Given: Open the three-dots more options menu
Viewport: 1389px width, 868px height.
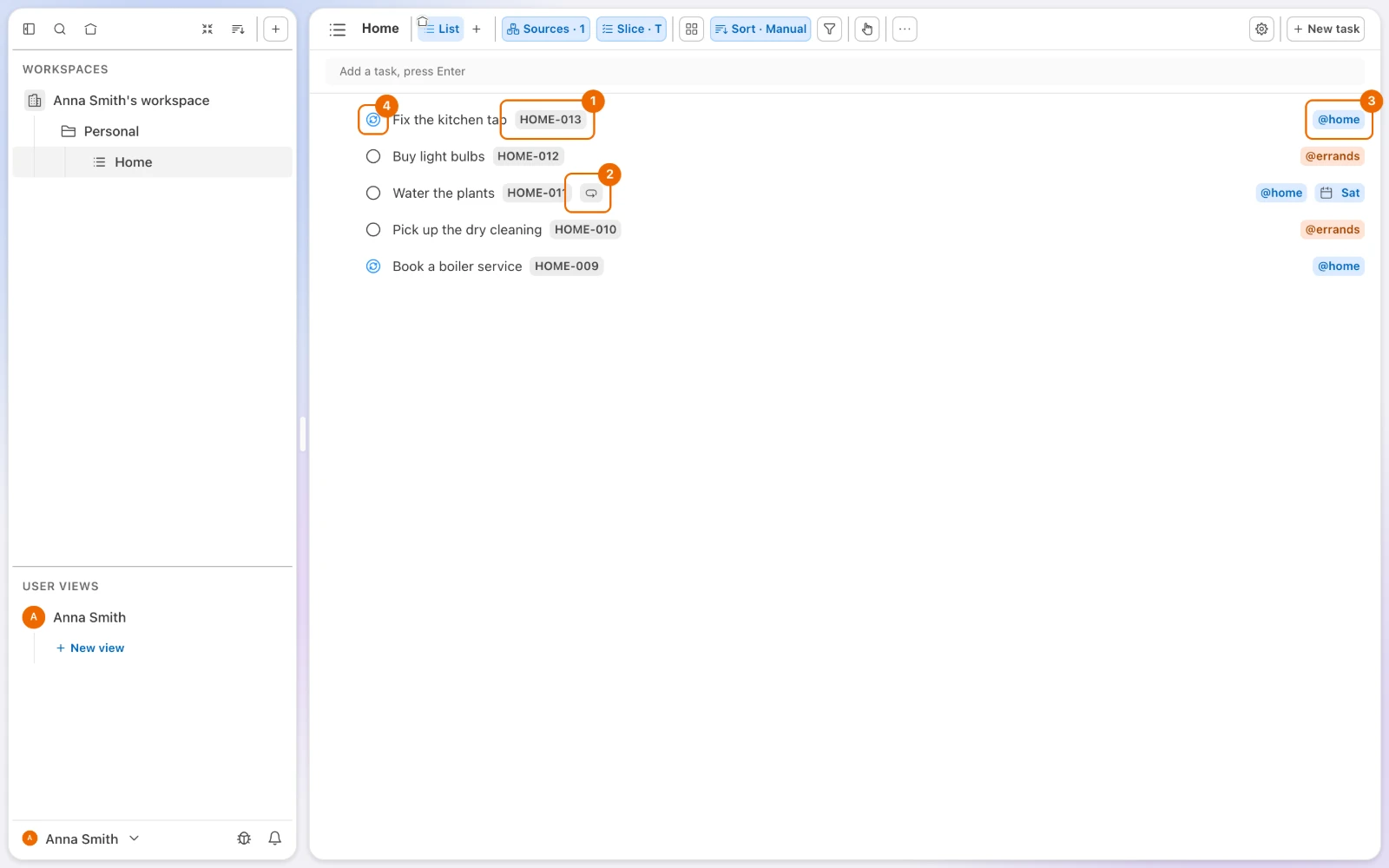Looking at the screenshot, I should pyautogui.click(x=905, y=29).
